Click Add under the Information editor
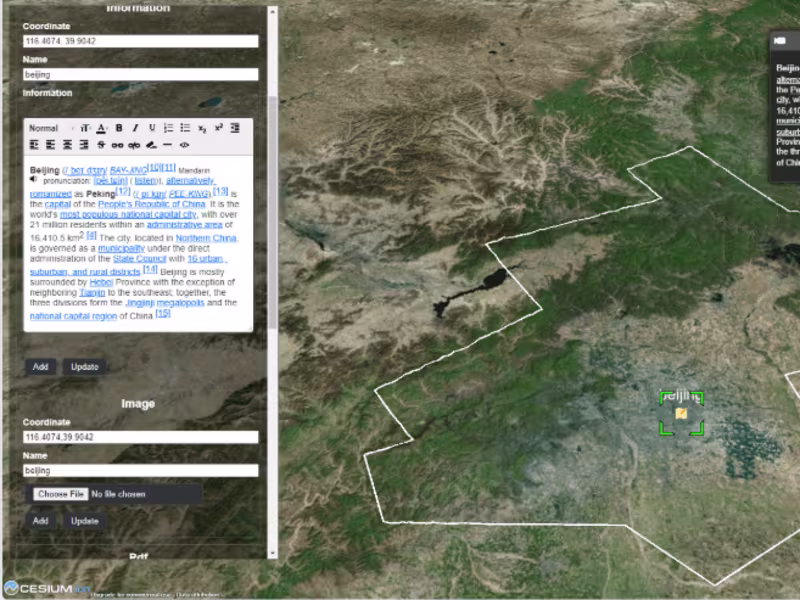Viewport: 800px width, 600px height. [x=40, y=367]
